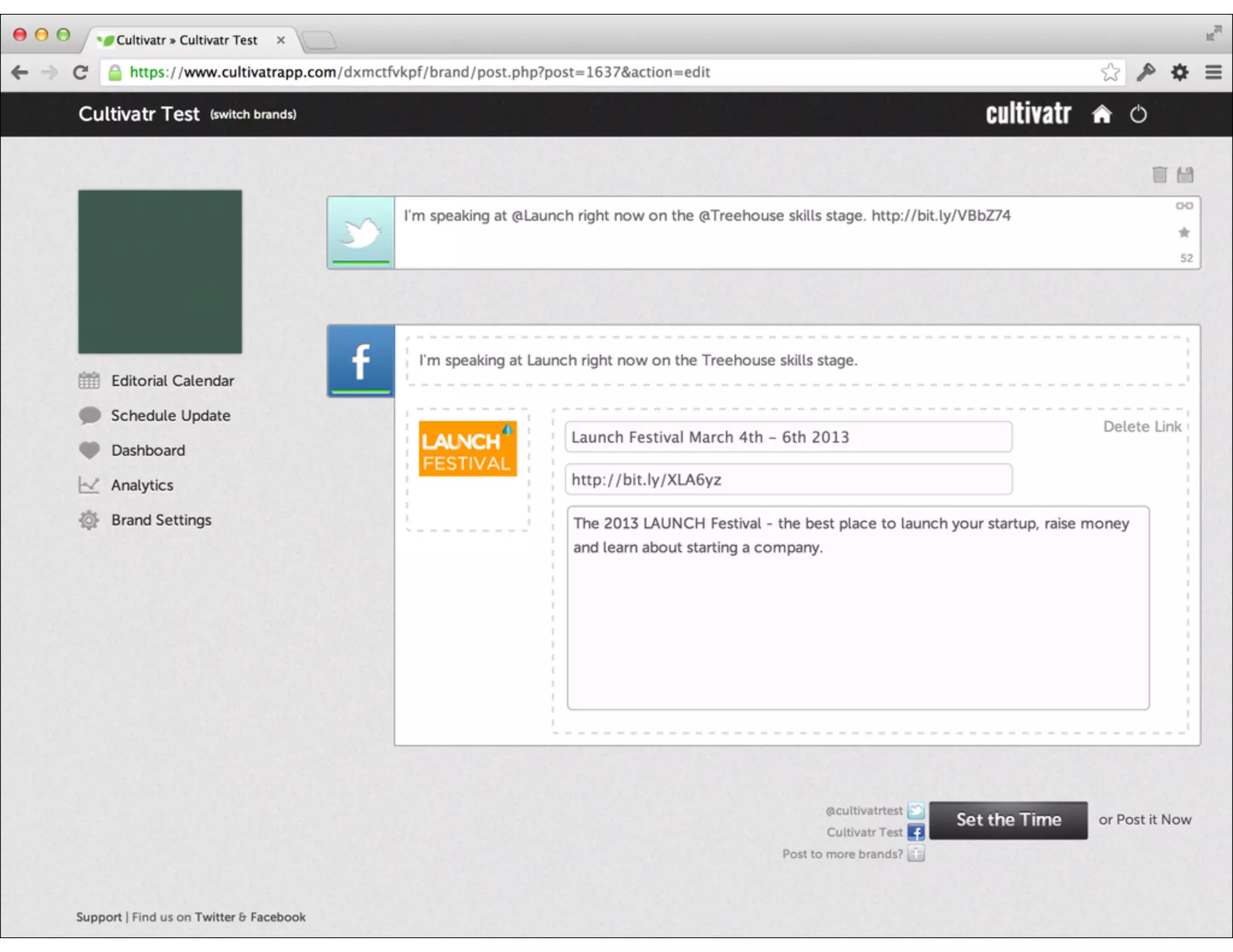Click the star favorite icon in tweet box
1233x952 pixels.
(x=1184, y=232)
